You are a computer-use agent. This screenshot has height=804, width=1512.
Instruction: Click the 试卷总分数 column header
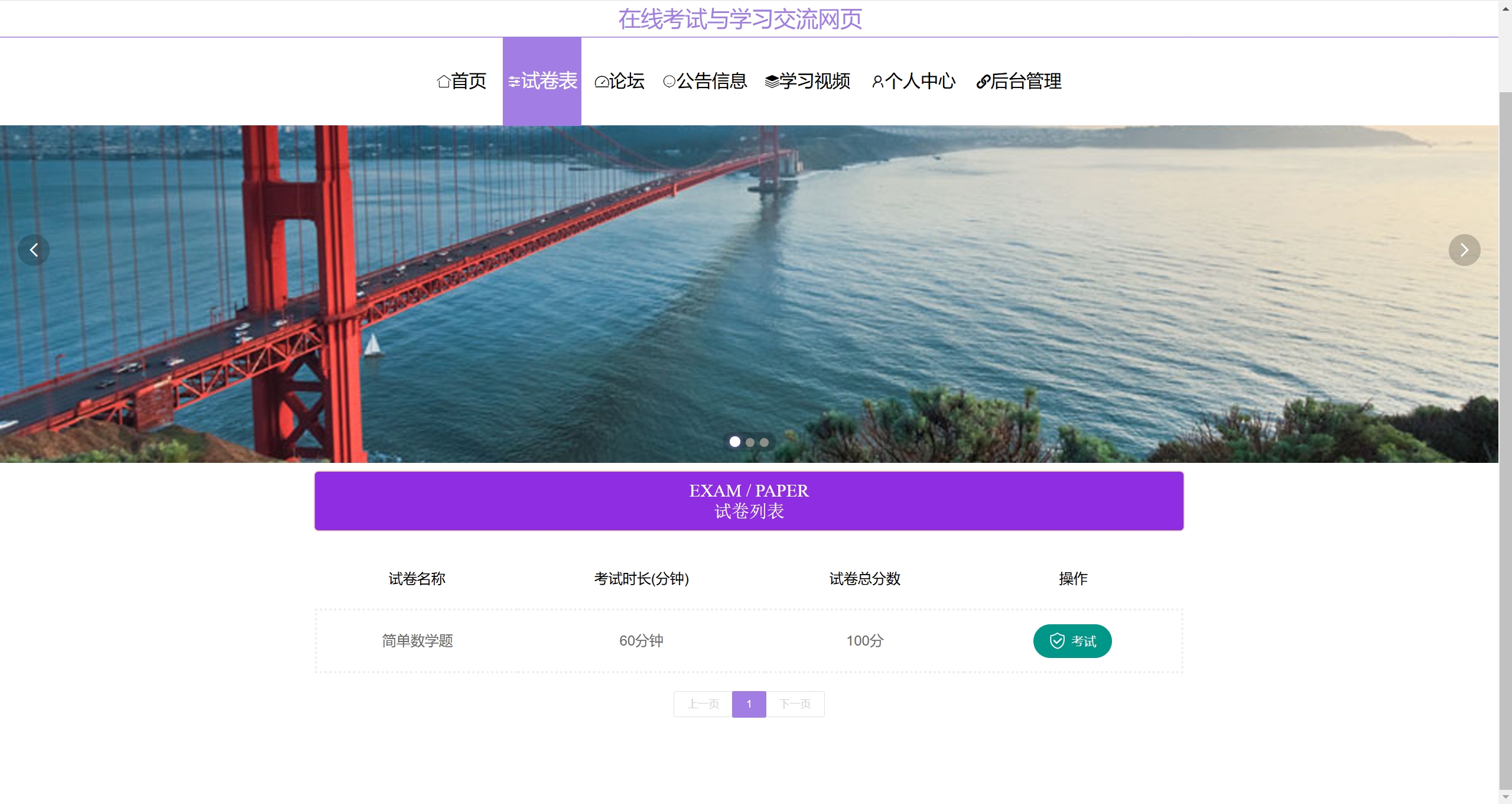pos(864,578)
